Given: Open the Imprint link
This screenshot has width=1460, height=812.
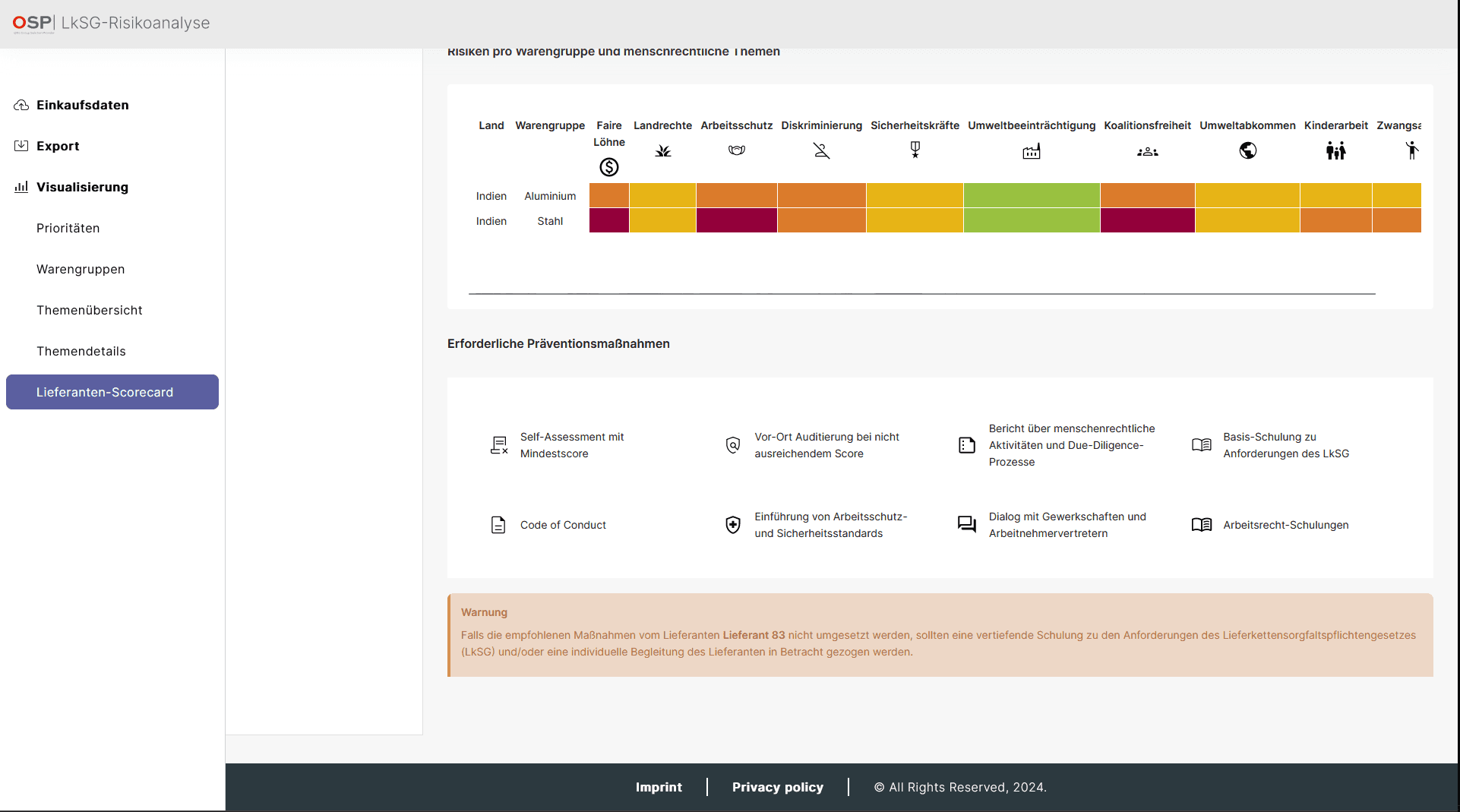Looking at the screenshot, I should tap(659, 787).
